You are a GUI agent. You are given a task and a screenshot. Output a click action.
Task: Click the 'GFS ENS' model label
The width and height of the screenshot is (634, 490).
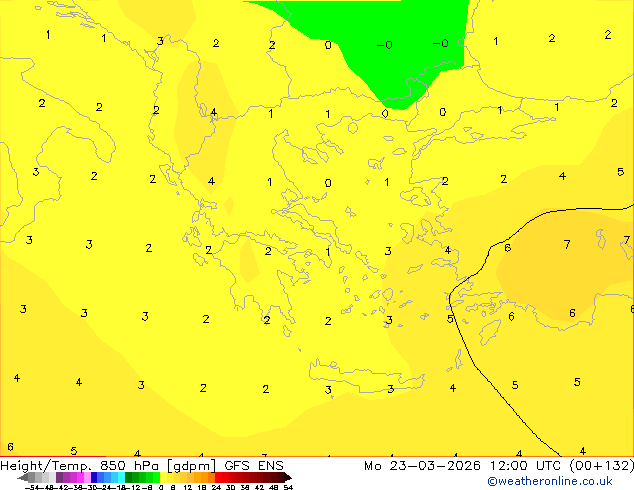pos(254,466)
